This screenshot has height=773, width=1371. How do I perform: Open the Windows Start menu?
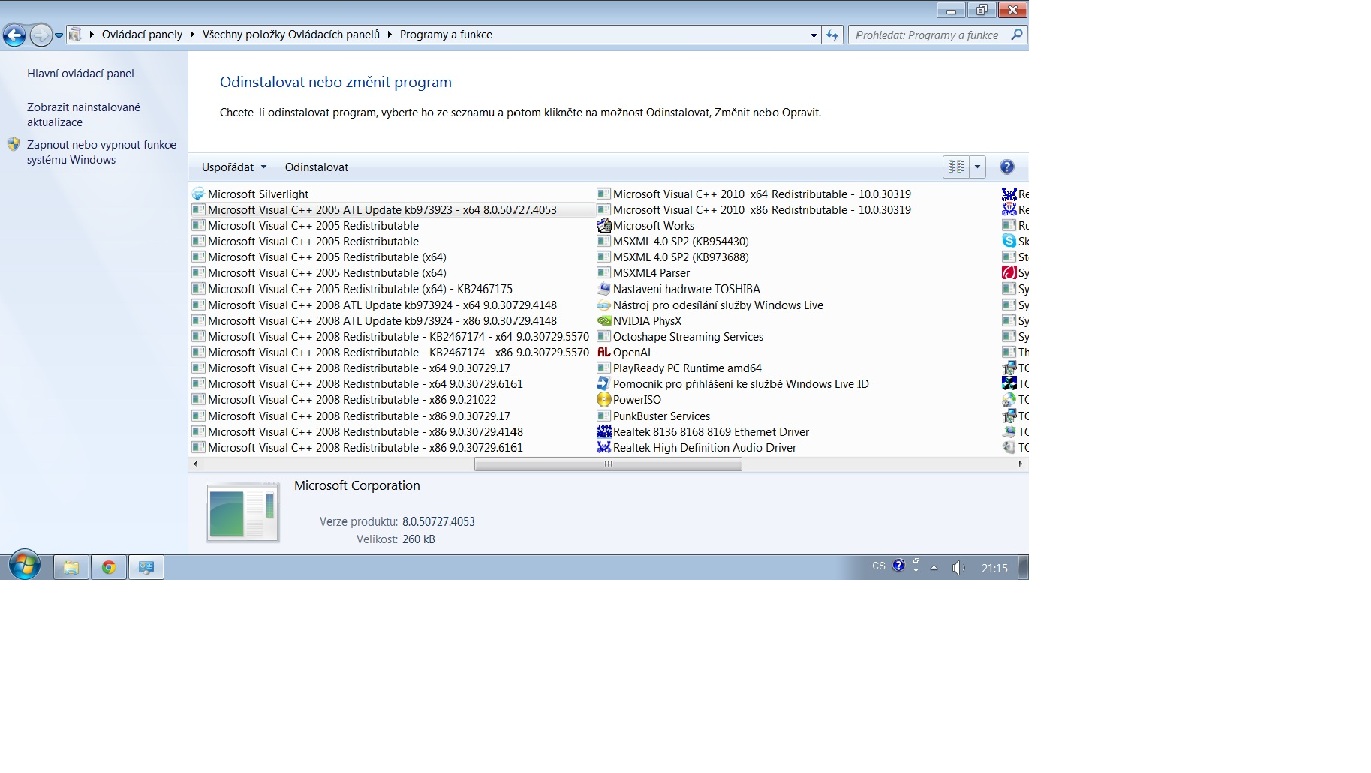point(24,566)
